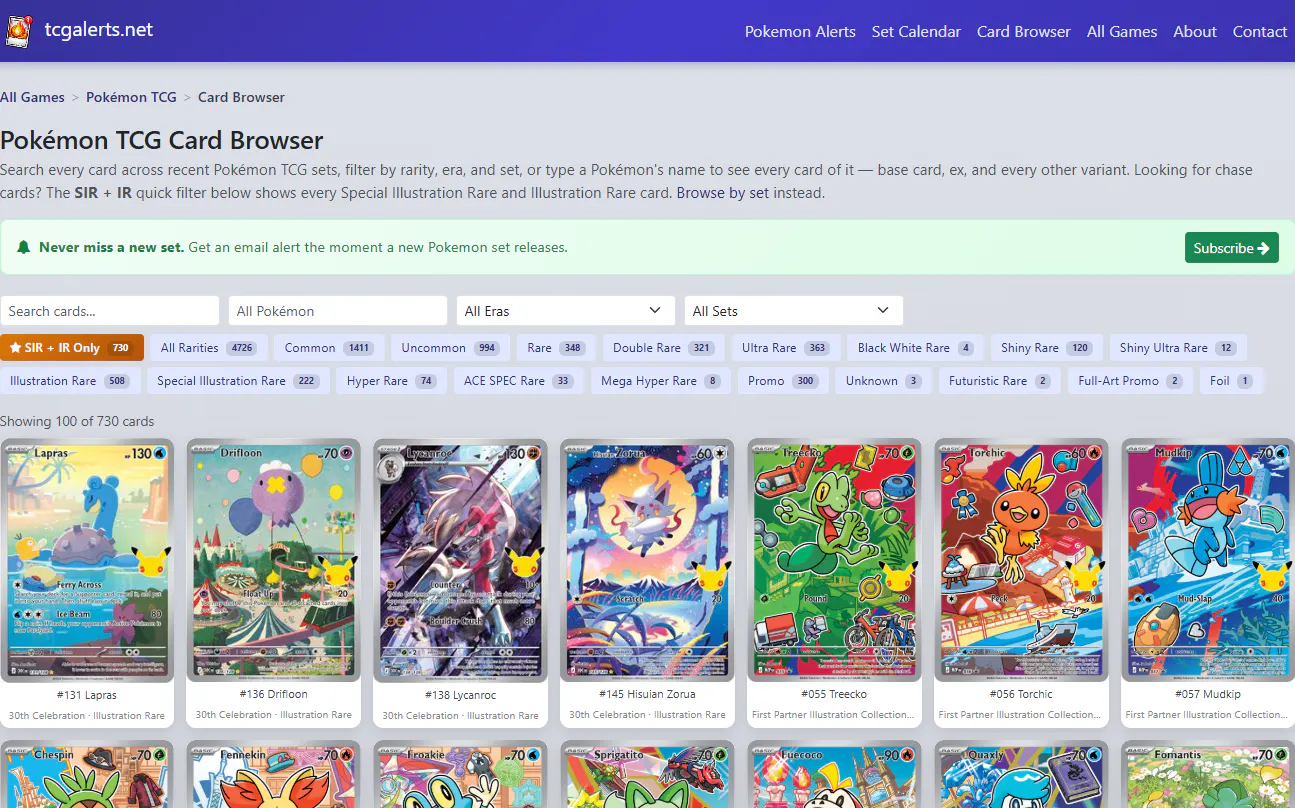This screenshot has height=808, width=1295.
Task: Open the Froakie card thumbnail
Action: click(460, 774)
